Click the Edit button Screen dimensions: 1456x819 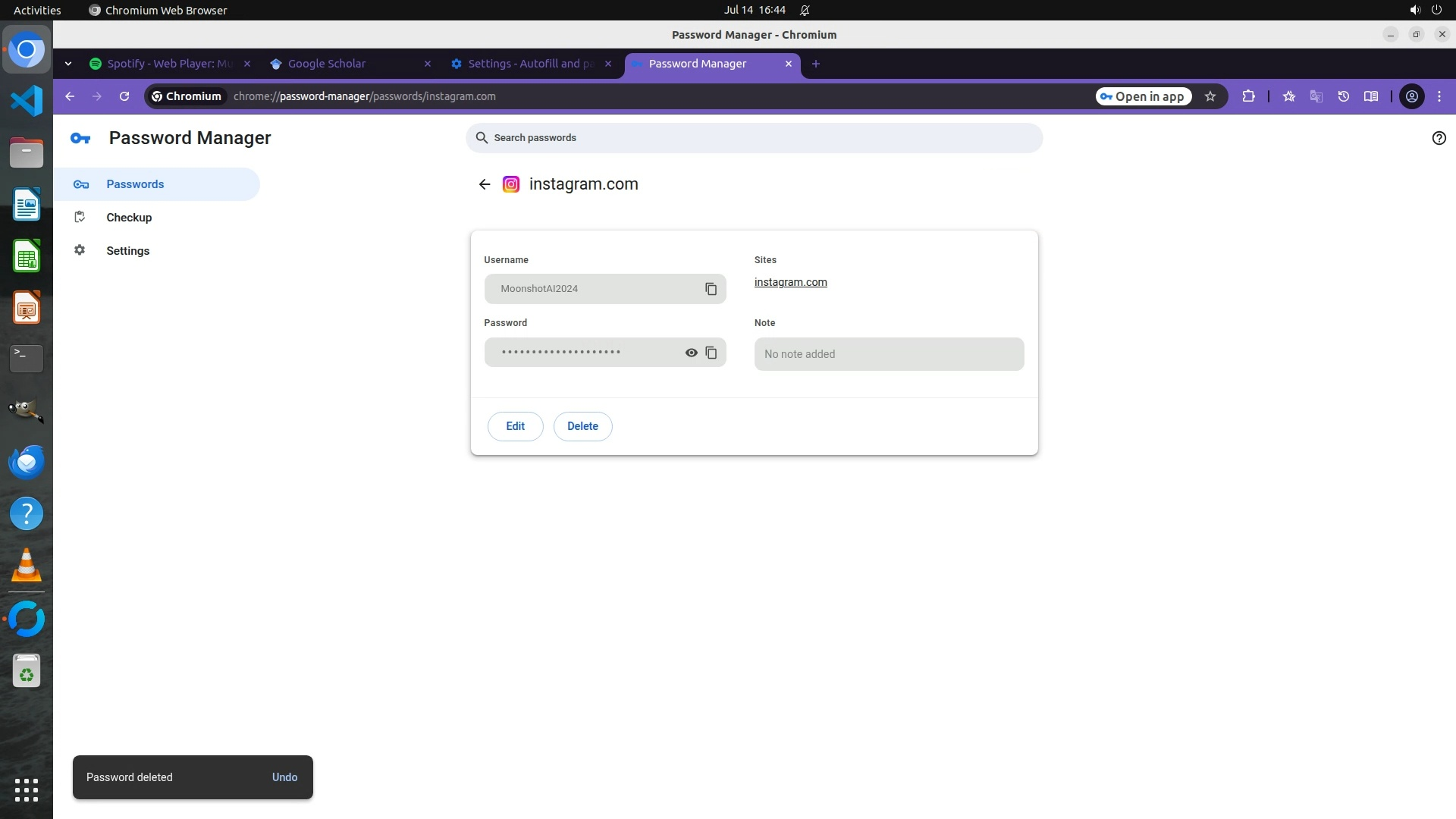[x=515, y=426]
